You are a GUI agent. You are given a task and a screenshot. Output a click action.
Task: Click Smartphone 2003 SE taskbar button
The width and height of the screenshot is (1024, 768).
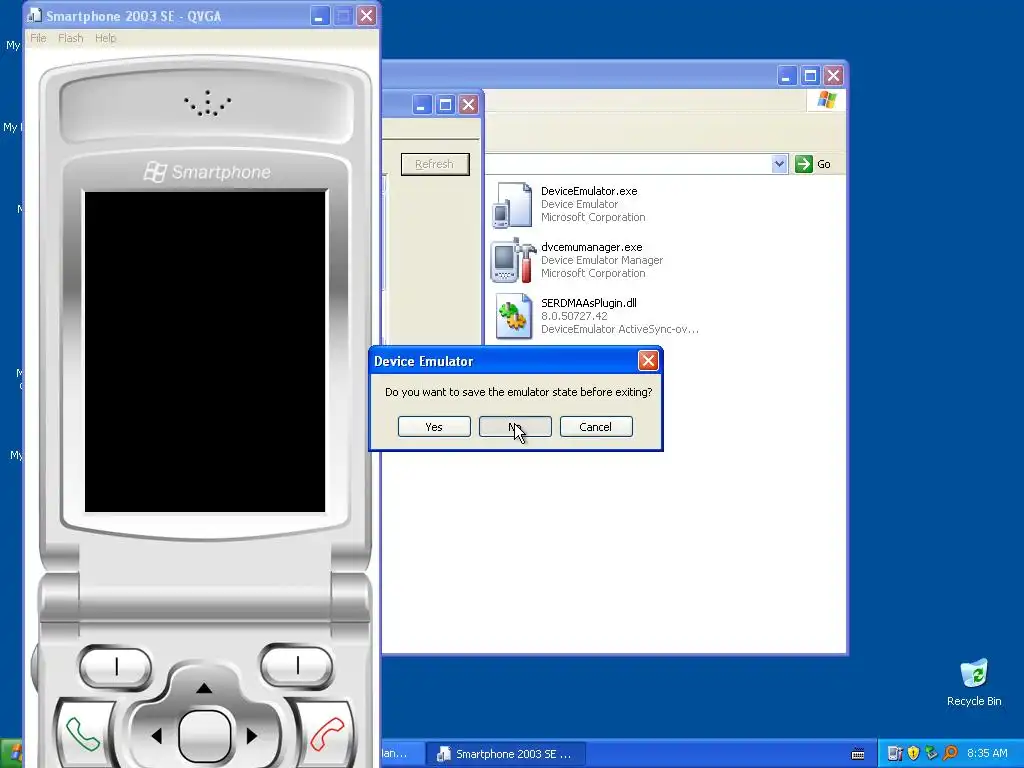[505, 754]
